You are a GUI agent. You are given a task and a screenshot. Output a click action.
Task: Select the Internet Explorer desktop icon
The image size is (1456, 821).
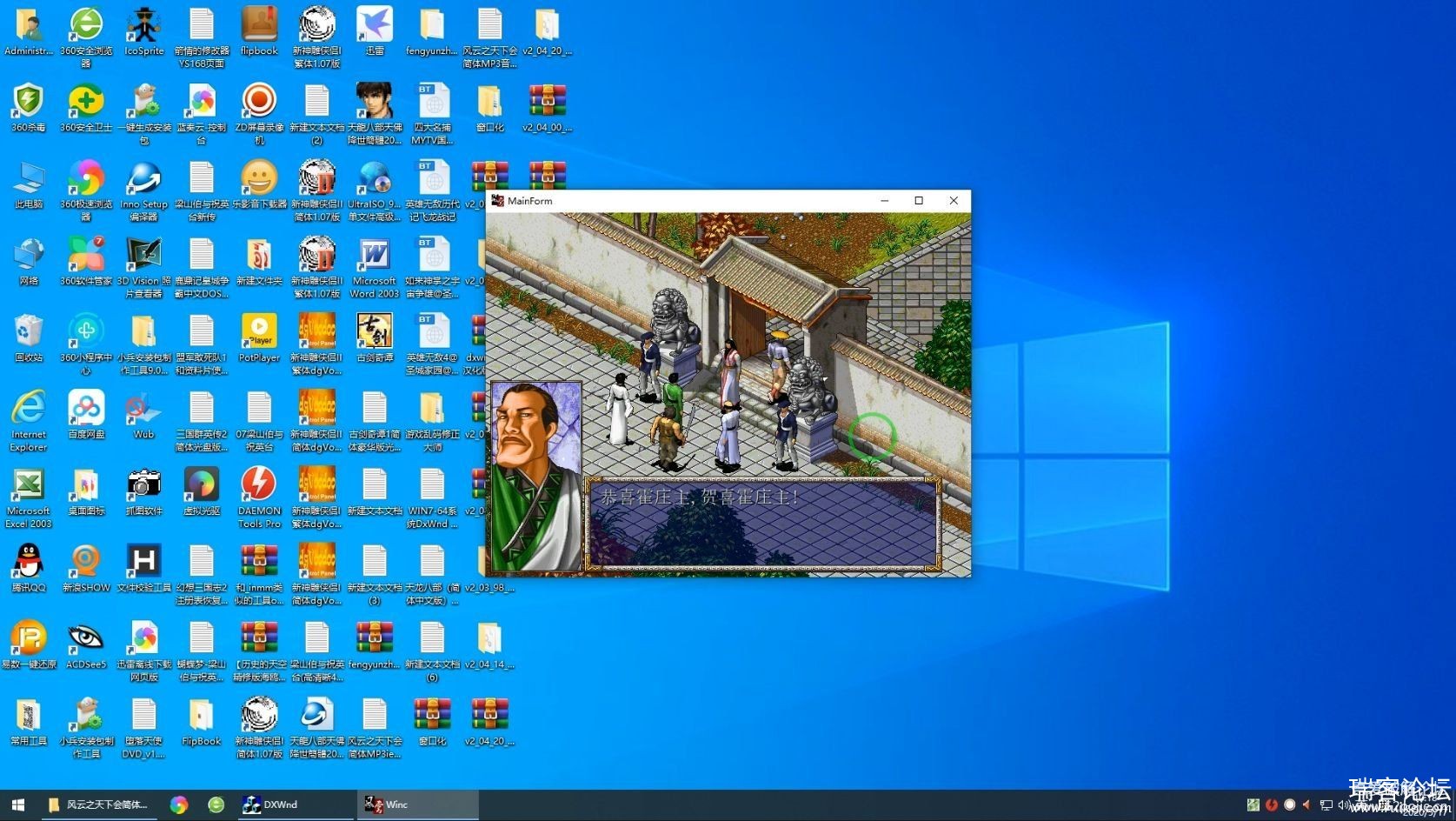[x=29, y=420]
